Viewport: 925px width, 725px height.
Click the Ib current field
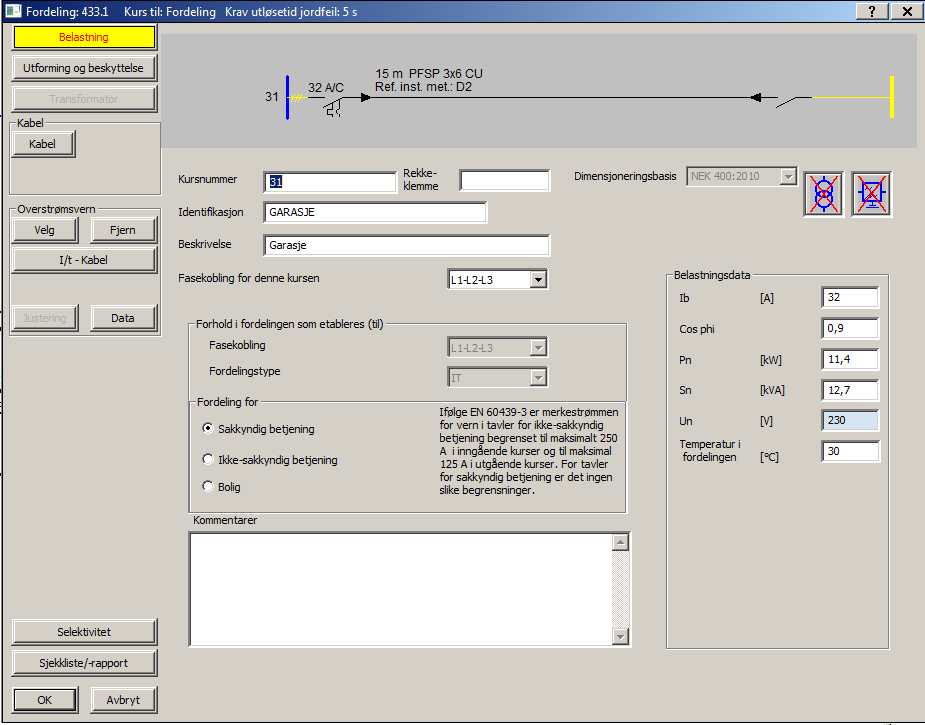[850, 297]
